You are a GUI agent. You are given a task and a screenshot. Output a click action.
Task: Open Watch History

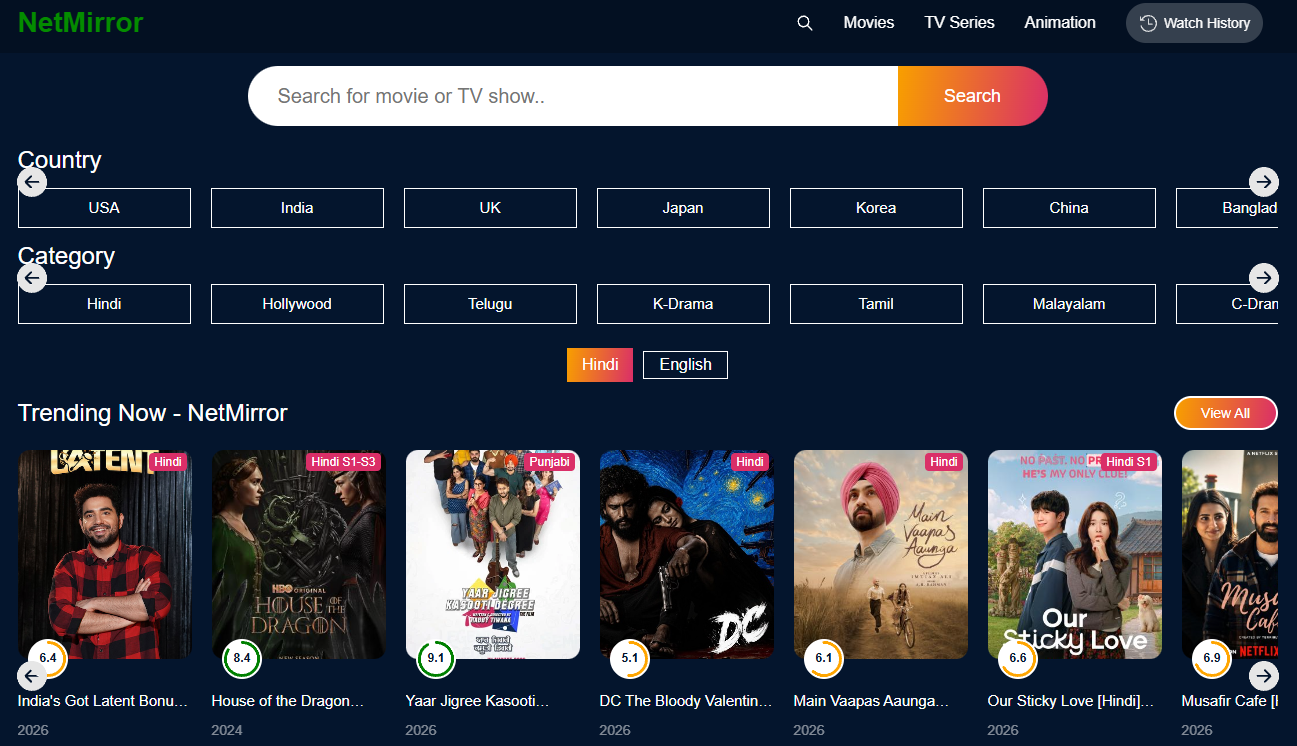pyautogui.click(x=1194, y=23)
